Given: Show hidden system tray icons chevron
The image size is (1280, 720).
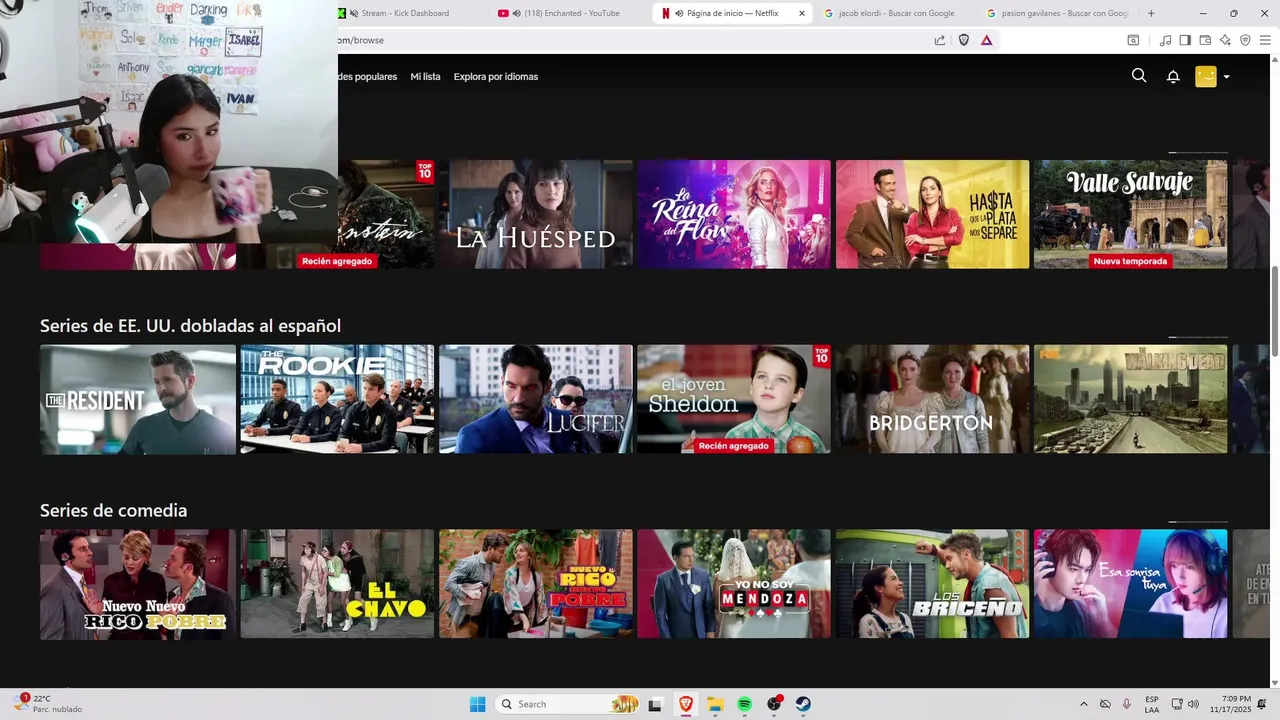Looking at the screenshot, I should point(1083,704).
